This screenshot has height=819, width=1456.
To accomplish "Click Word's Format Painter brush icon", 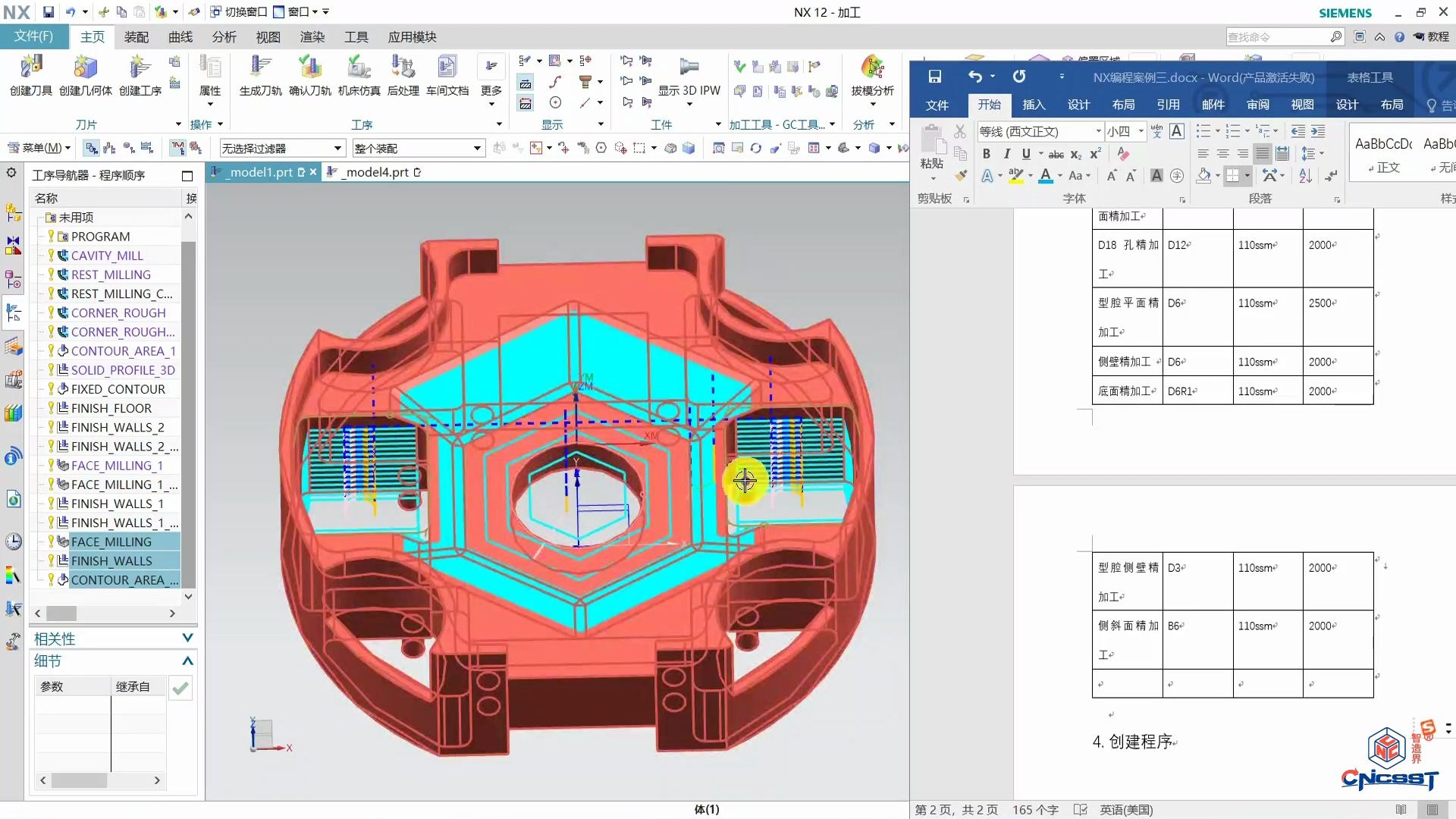I will pyautogui.click(x=961, y=175).
